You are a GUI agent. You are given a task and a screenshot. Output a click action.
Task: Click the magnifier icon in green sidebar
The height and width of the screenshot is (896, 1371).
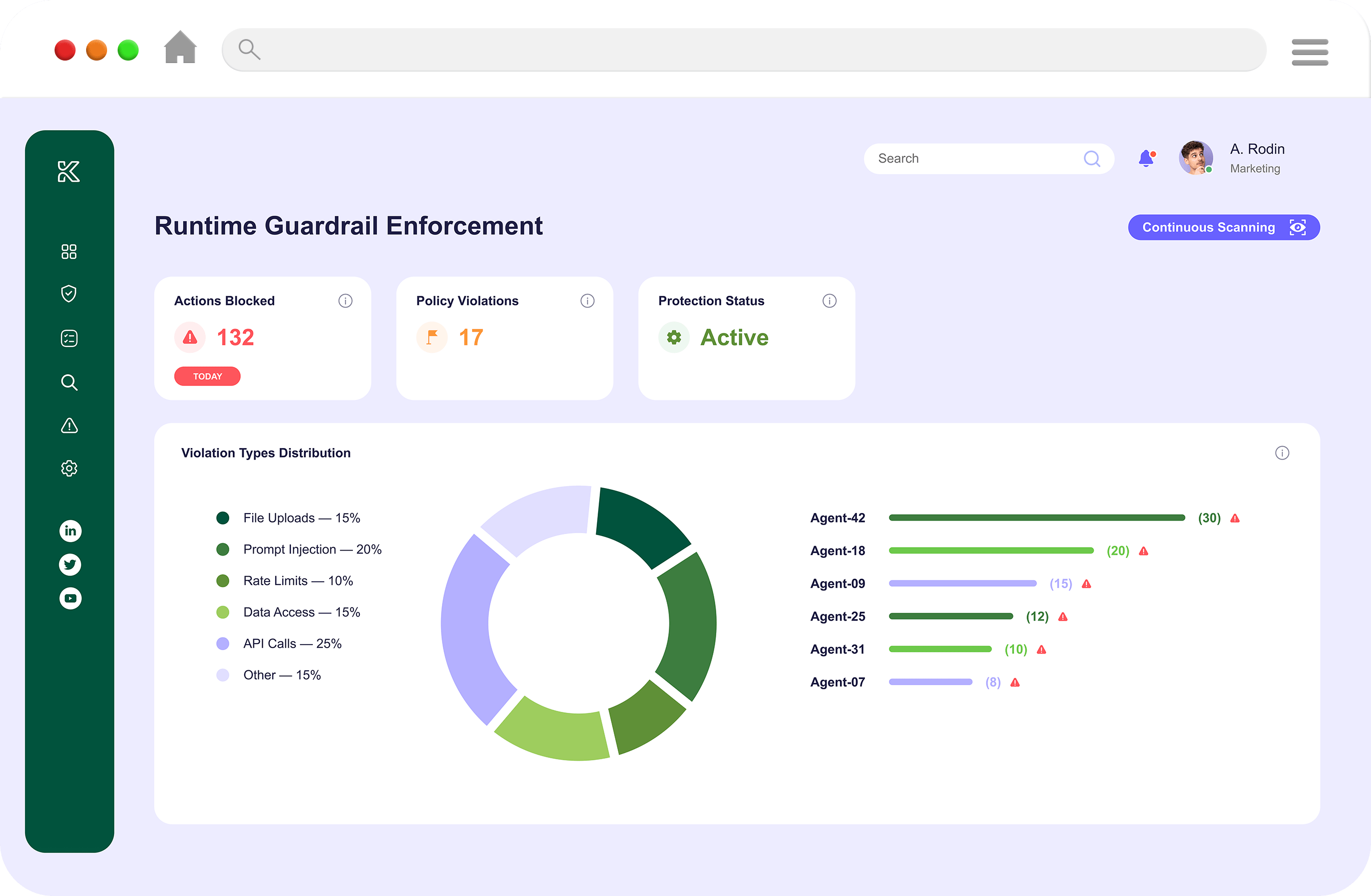coord(69,382)
